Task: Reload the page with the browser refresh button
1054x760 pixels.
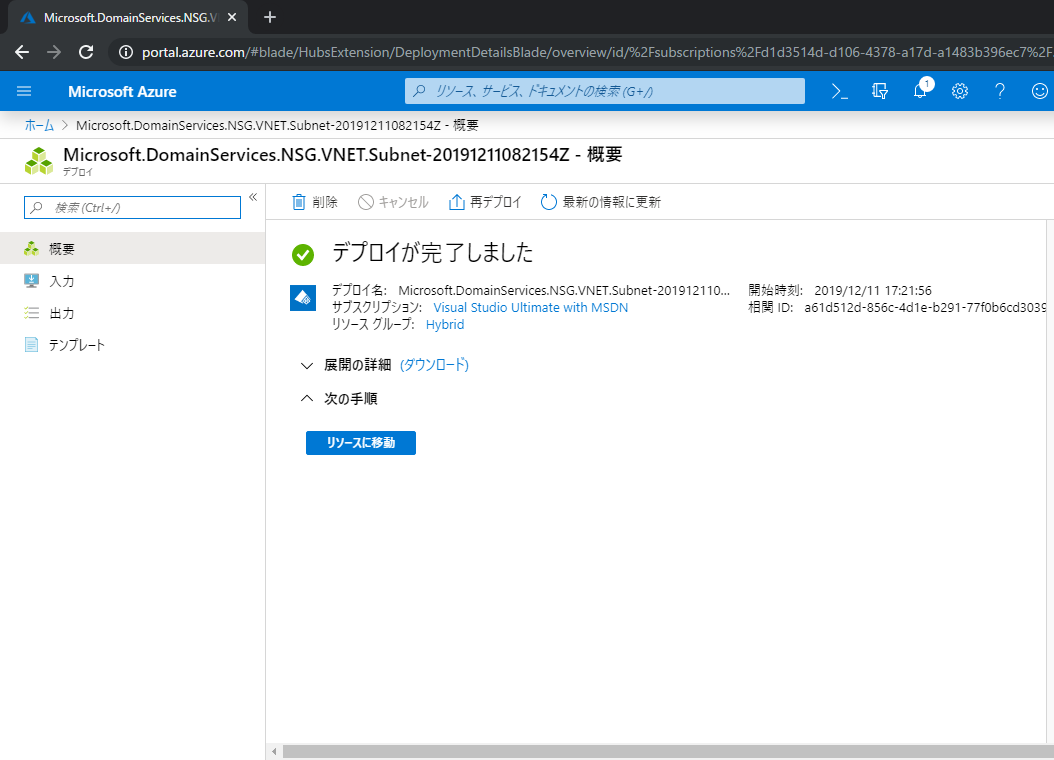Action: click(x=86, y=52)
